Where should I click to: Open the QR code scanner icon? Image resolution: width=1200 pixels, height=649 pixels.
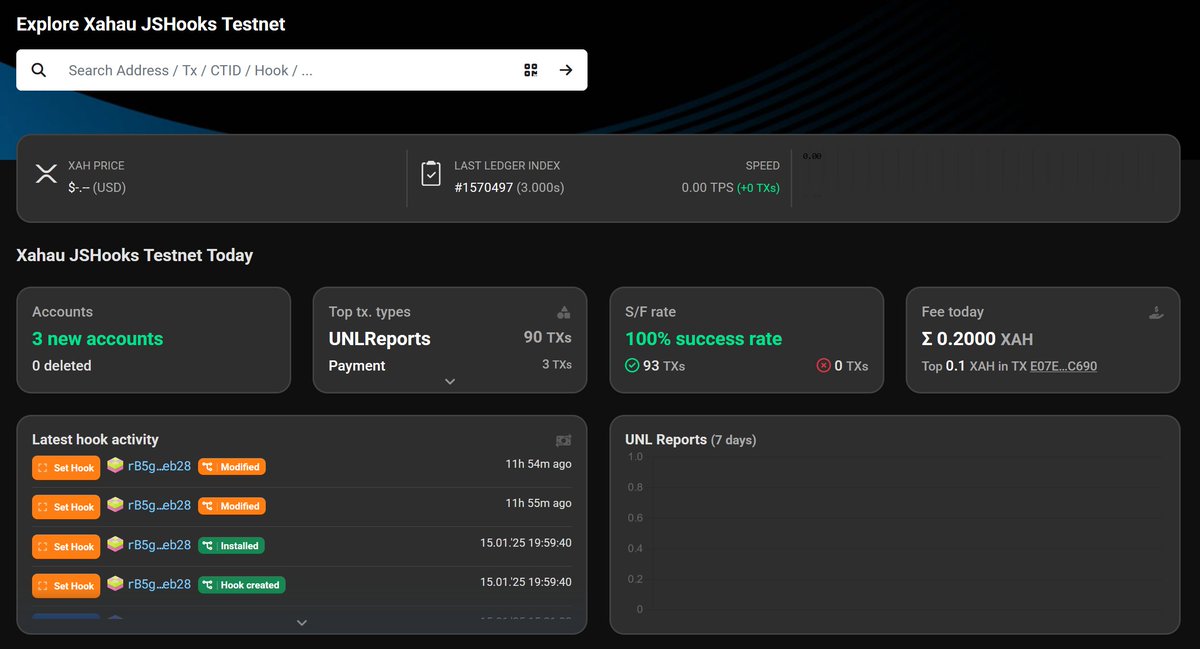click(x=531, y=70)
